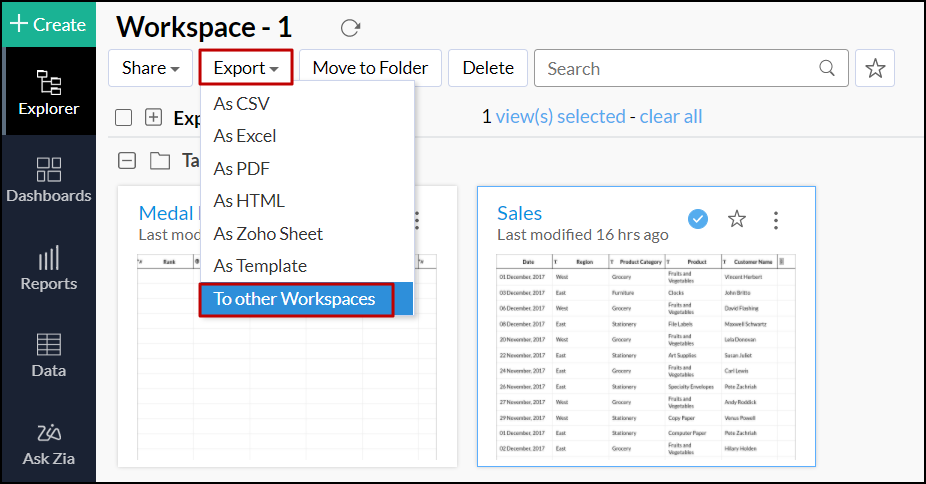
Task: Click 'Last modified 16 hrs ago' text
Action: pyautogui.click(x=583, y=235)
